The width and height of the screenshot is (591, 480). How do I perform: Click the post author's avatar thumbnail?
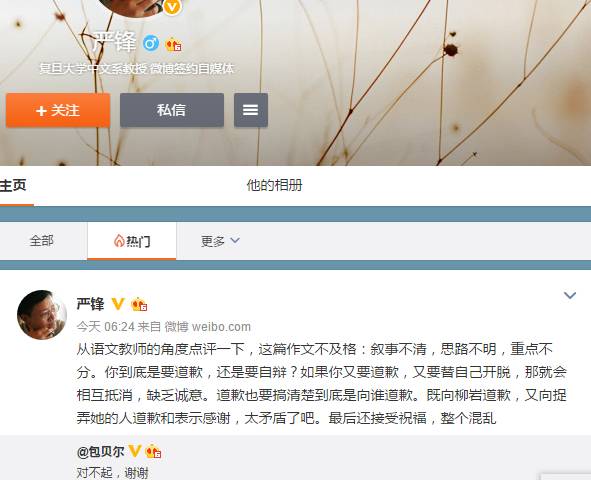(42, 314)
